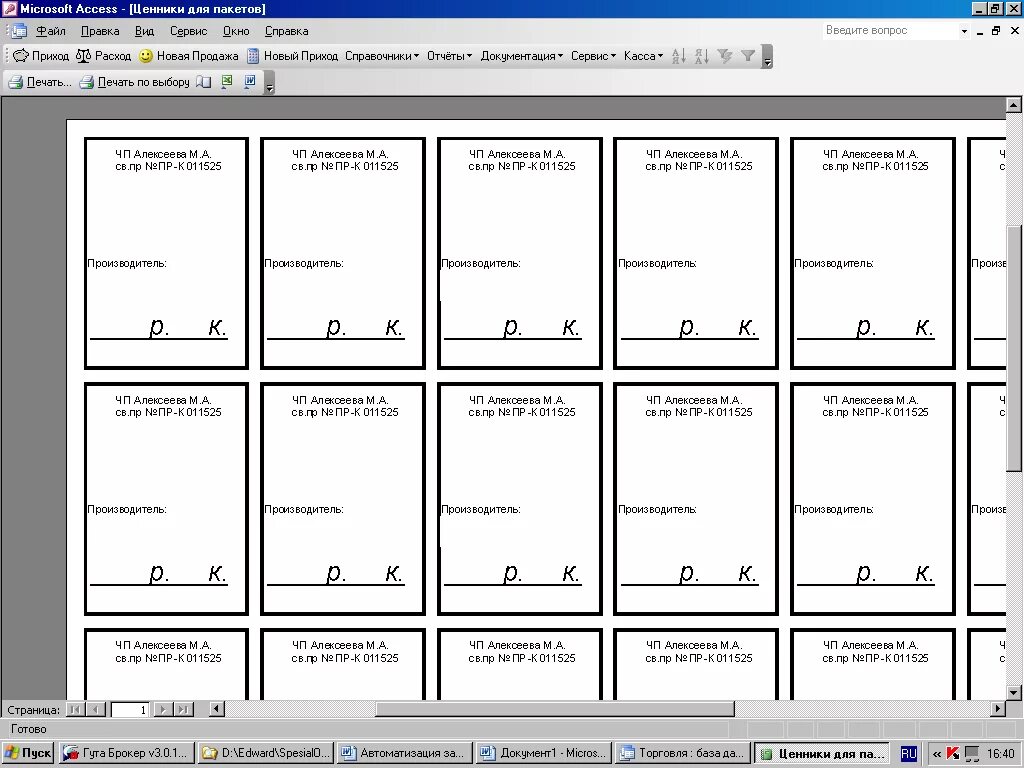Go to last page navigation button

click(x=184, y=709)
